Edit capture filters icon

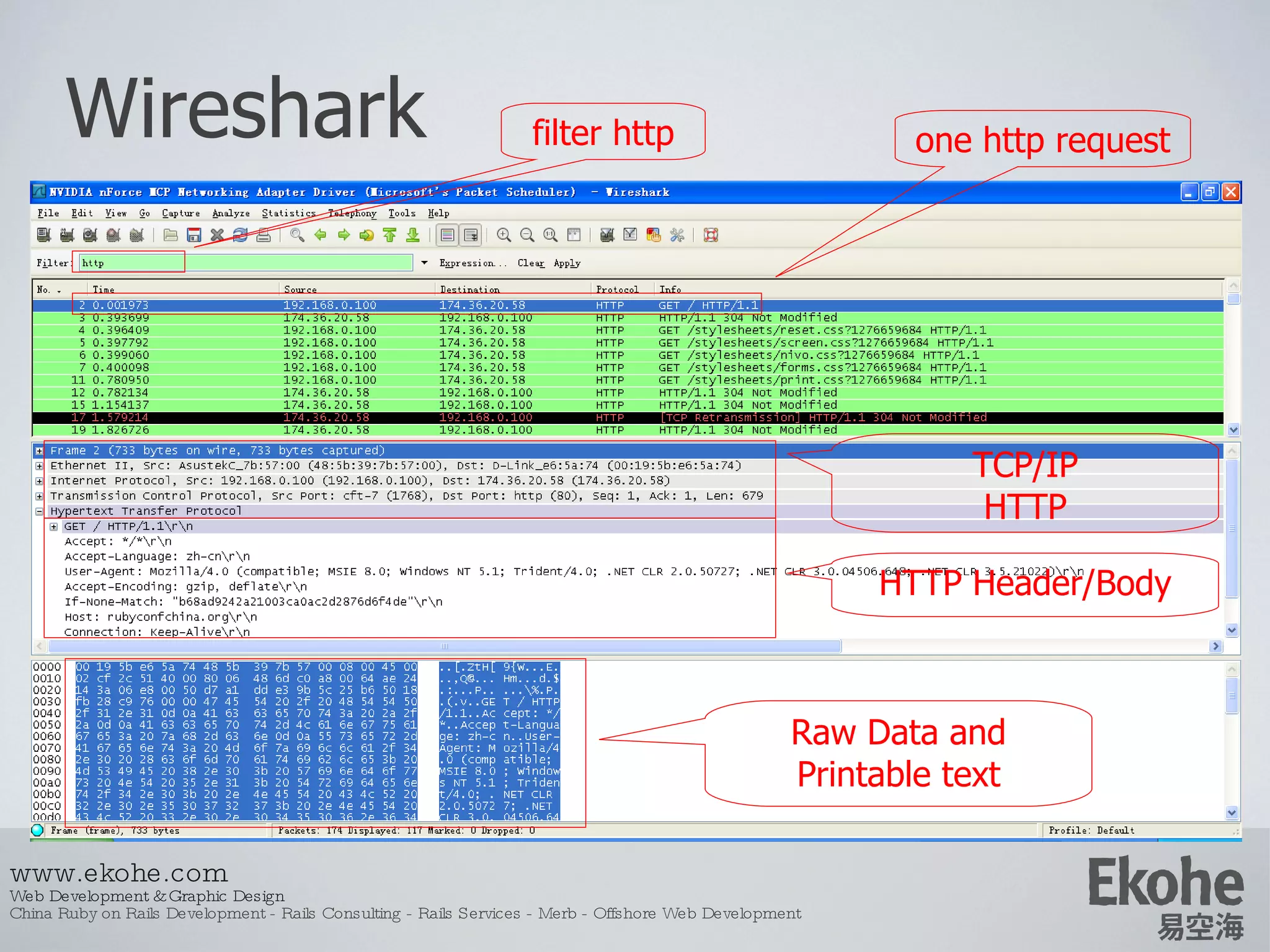[x=607, y=235]
